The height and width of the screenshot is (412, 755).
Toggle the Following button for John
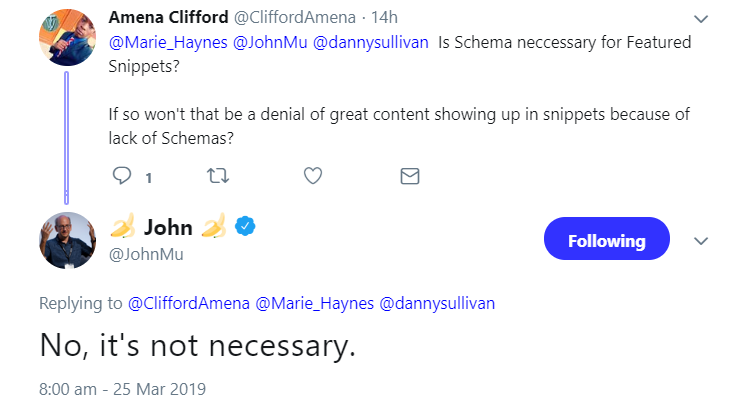[606, 241]
